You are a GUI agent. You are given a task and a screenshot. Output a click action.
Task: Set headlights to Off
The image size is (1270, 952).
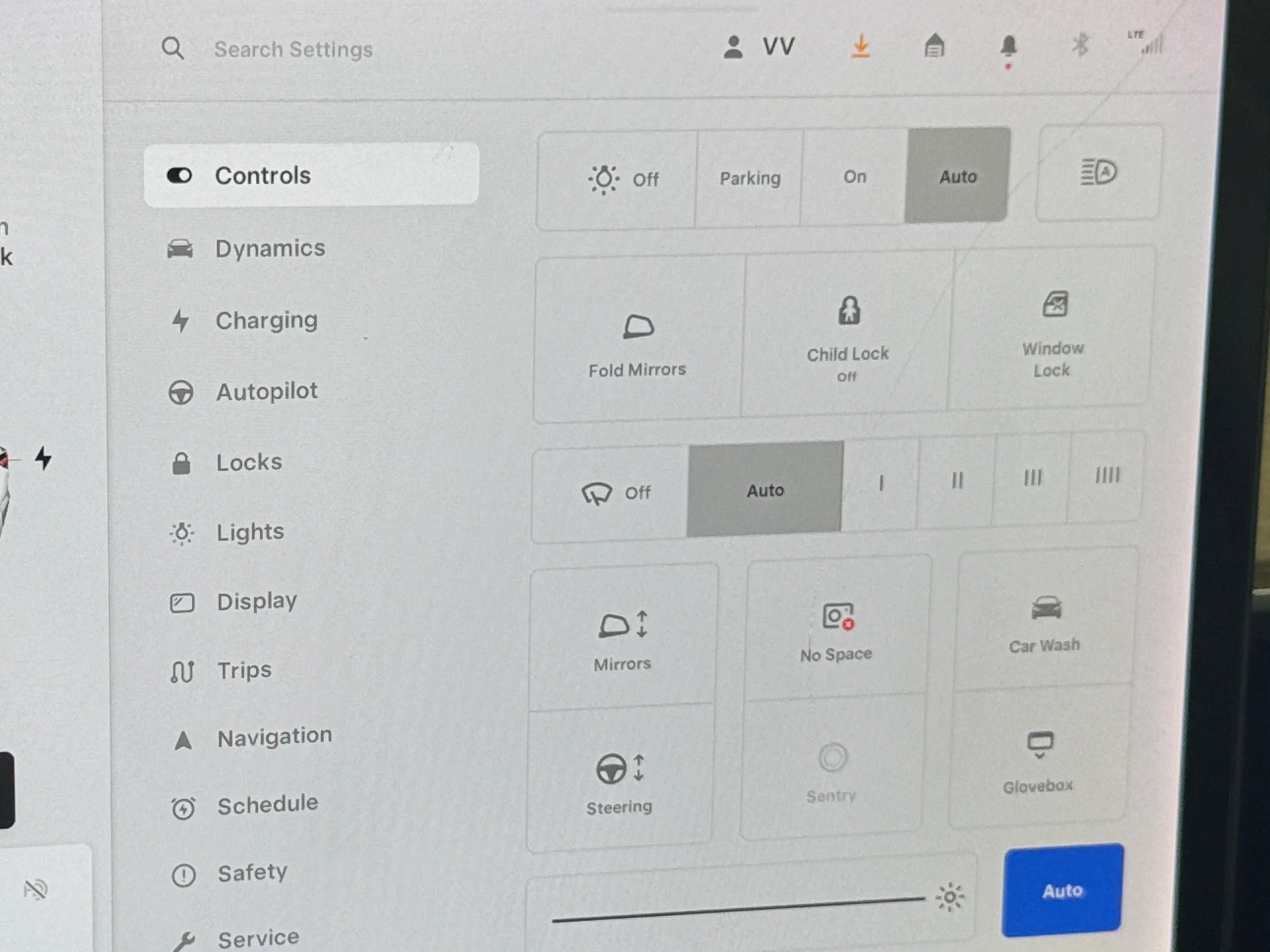[x=617, y=180]
